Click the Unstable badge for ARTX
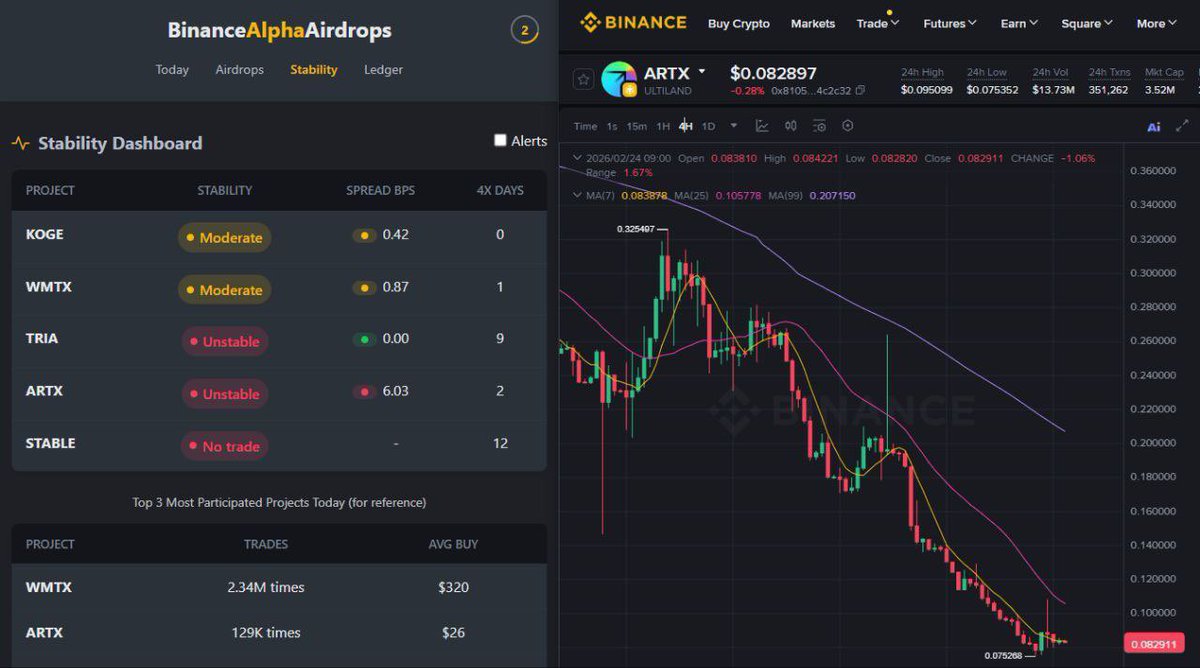The height and width of the screenshot is (668, 1200). point(224,393)
